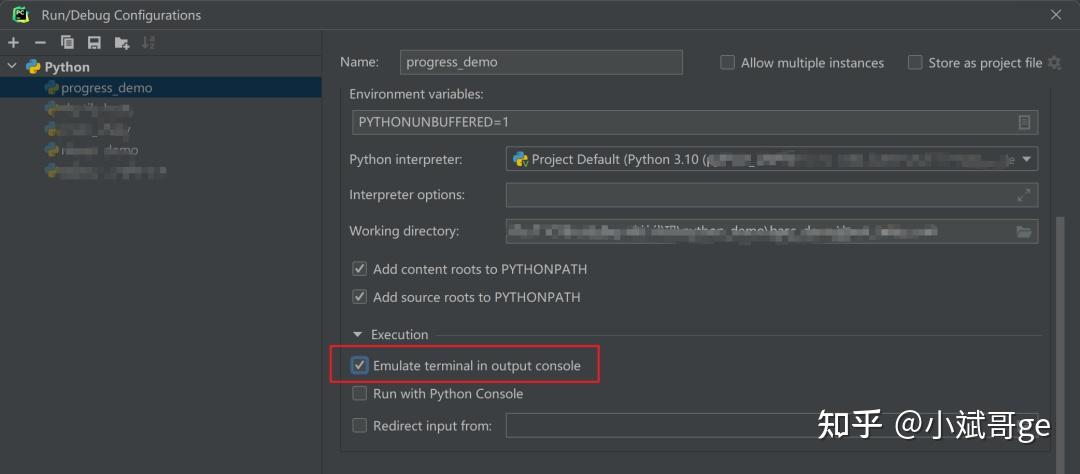The width and height of the screenshot is (1080, 474).
Task: Collapse the Python configurations tree node
Action: click(x=12, y=67)
